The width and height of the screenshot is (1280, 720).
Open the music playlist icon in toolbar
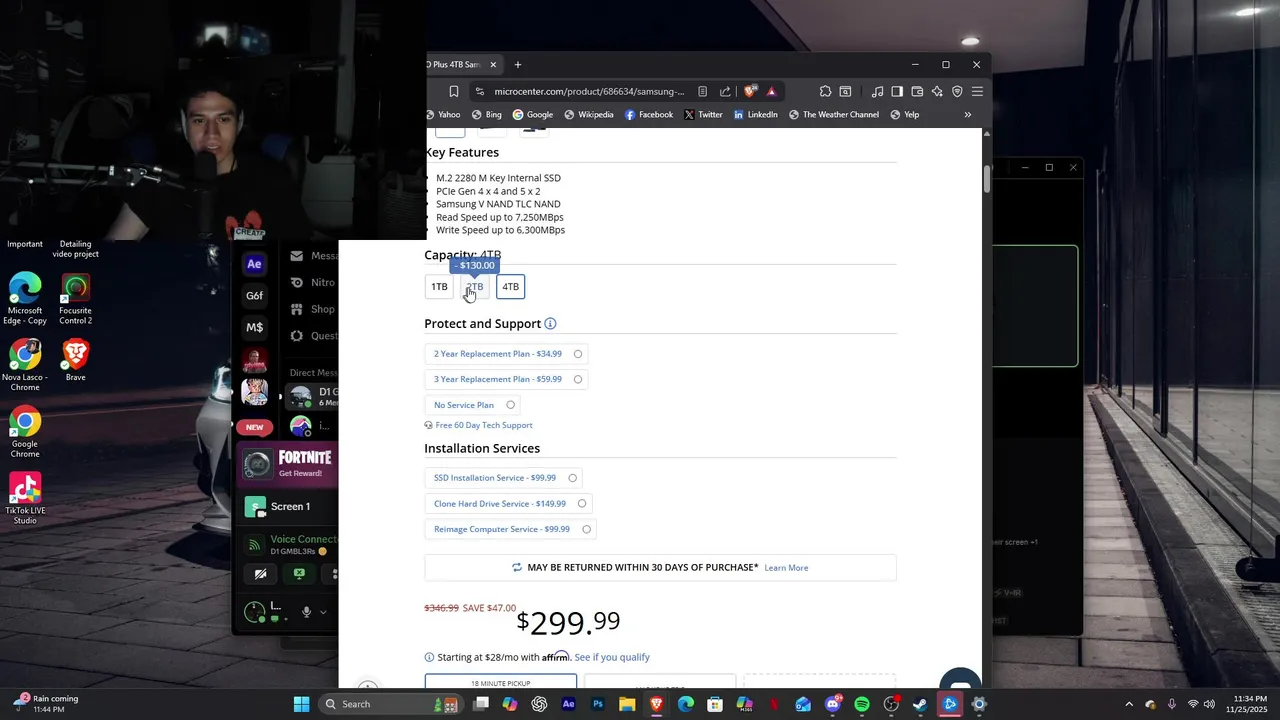point(877,91)
